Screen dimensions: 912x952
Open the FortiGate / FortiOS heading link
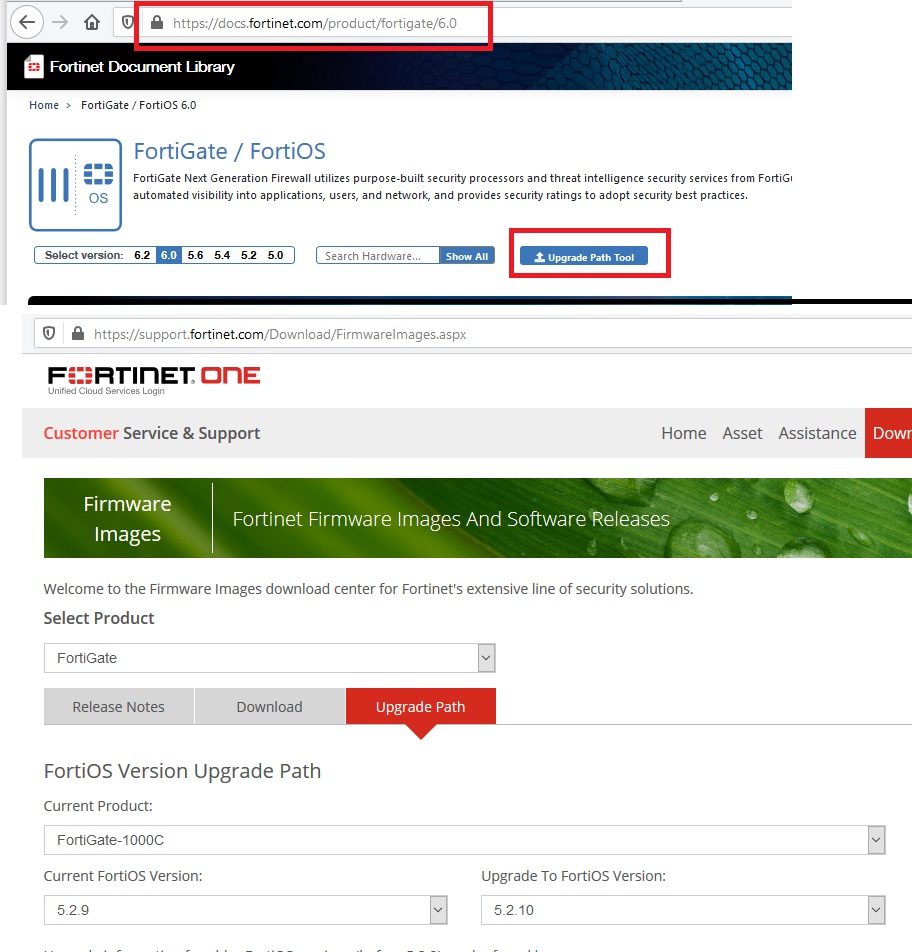point(230,151)
